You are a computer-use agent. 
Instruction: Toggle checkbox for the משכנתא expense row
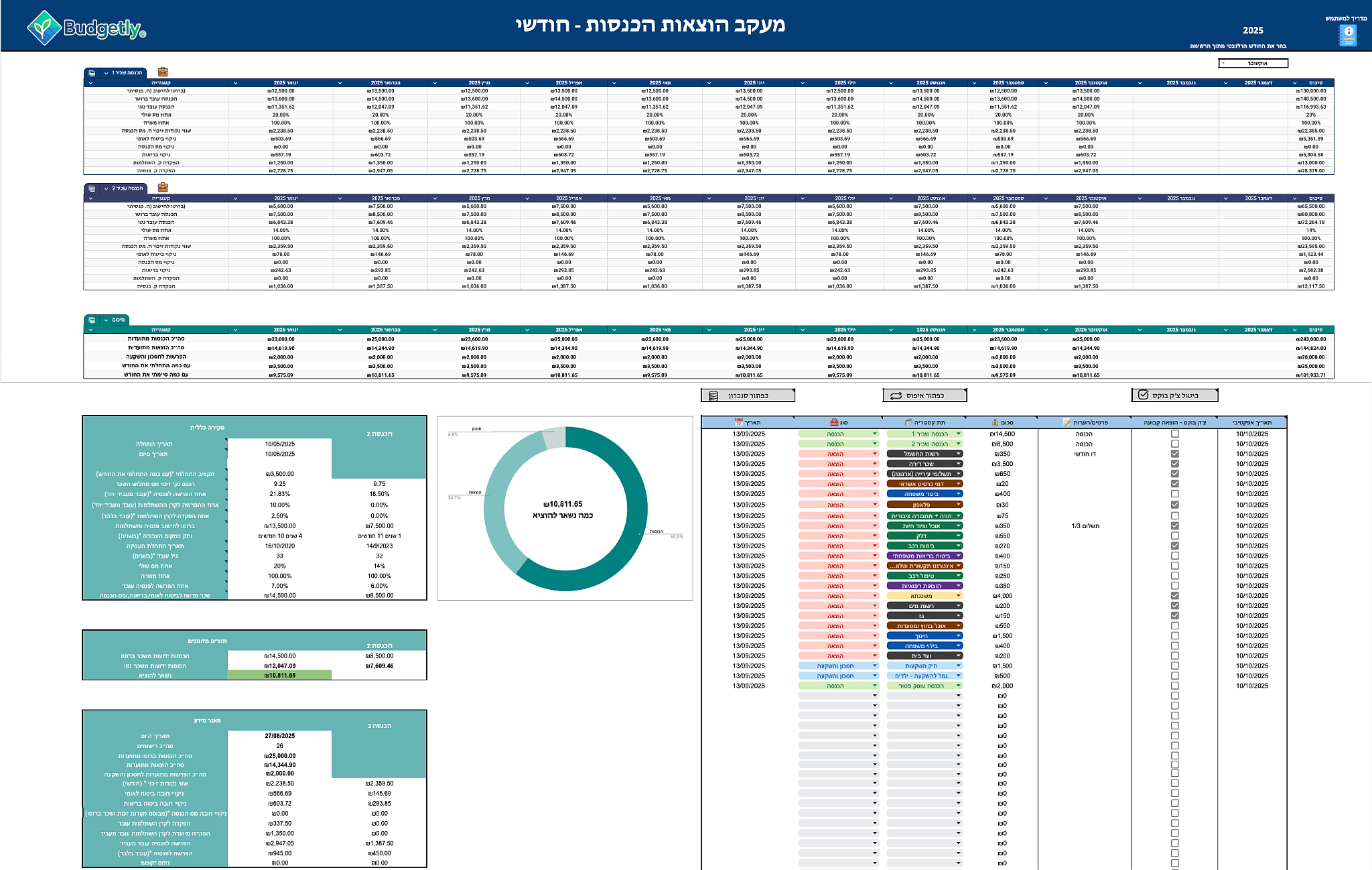pos(1174,595)
